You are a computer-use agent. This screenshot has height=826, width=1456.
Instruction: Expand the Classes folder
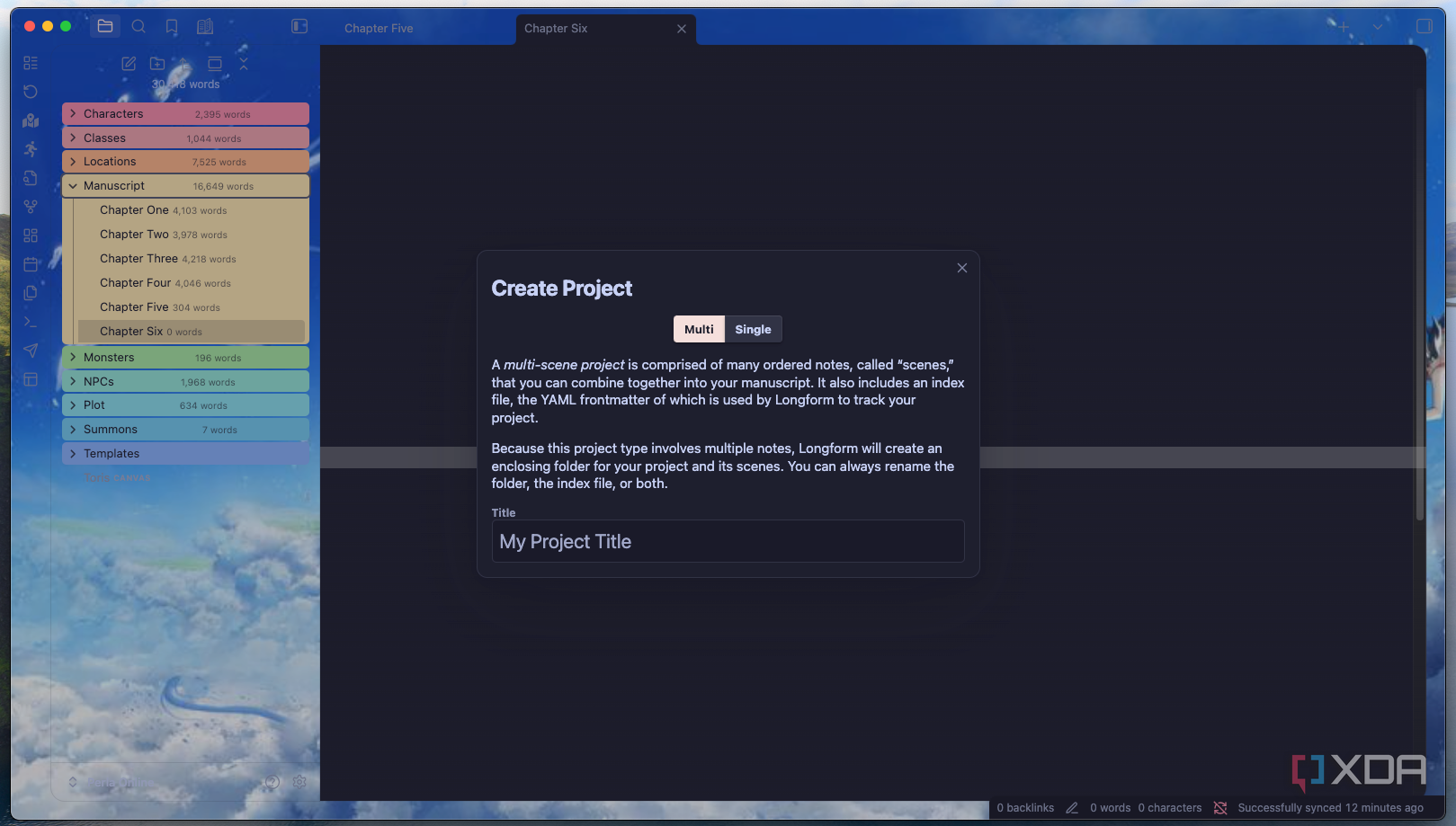(x=185, y=138)
